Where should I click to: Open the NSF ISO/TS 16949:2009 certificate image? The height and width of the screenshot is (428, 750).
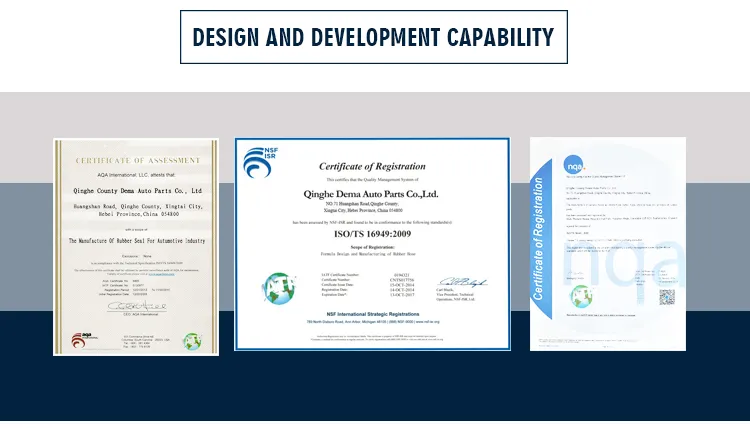372,244
